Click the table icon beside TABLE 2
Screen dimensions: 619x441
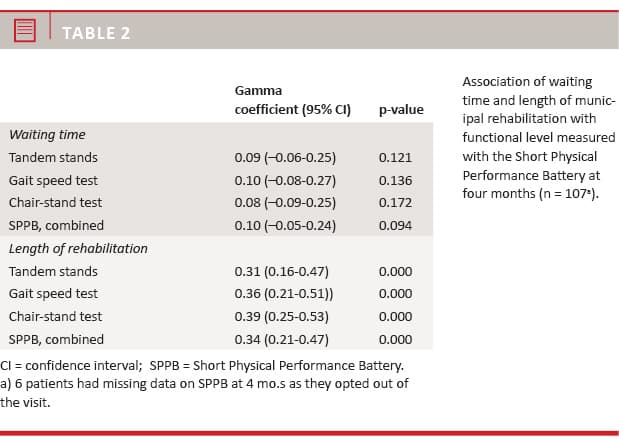click(x=26, y=33)
